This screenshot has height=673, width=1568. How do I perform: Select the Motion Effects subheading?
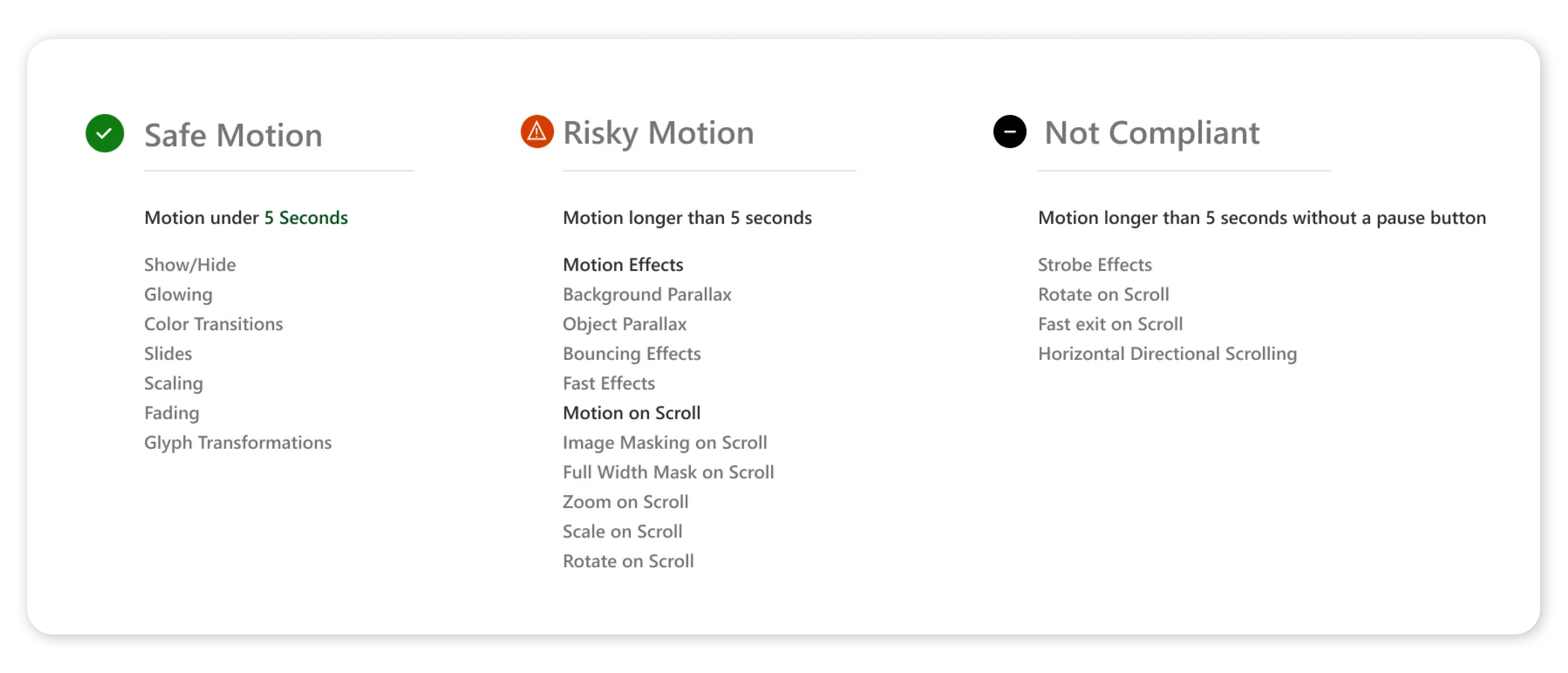[623, 265]
